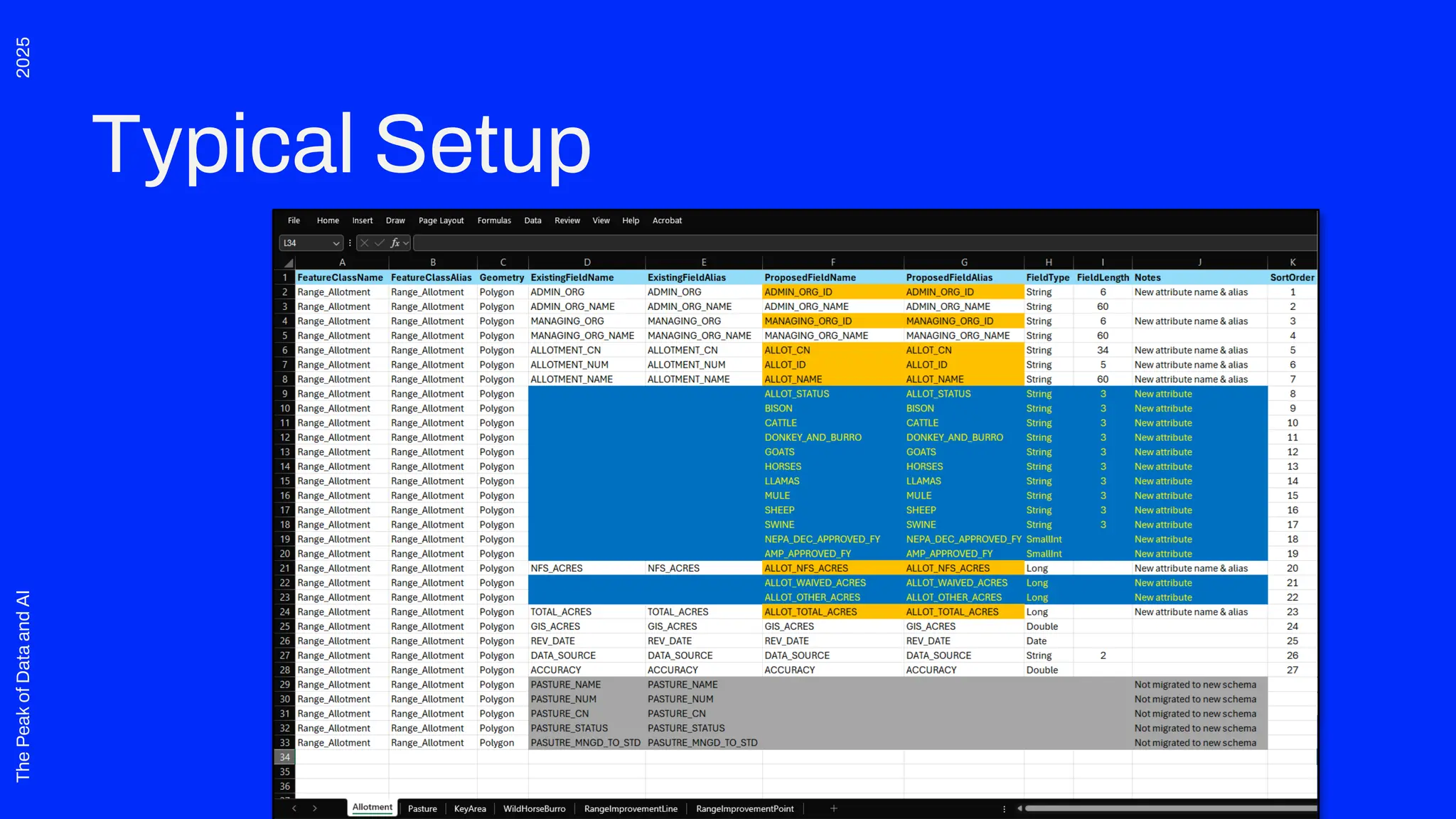This screenshot has width=1456, height=819.
Task: Click the PASTURE_STATUS cell in column D
Action: click(x=587, y=728)
